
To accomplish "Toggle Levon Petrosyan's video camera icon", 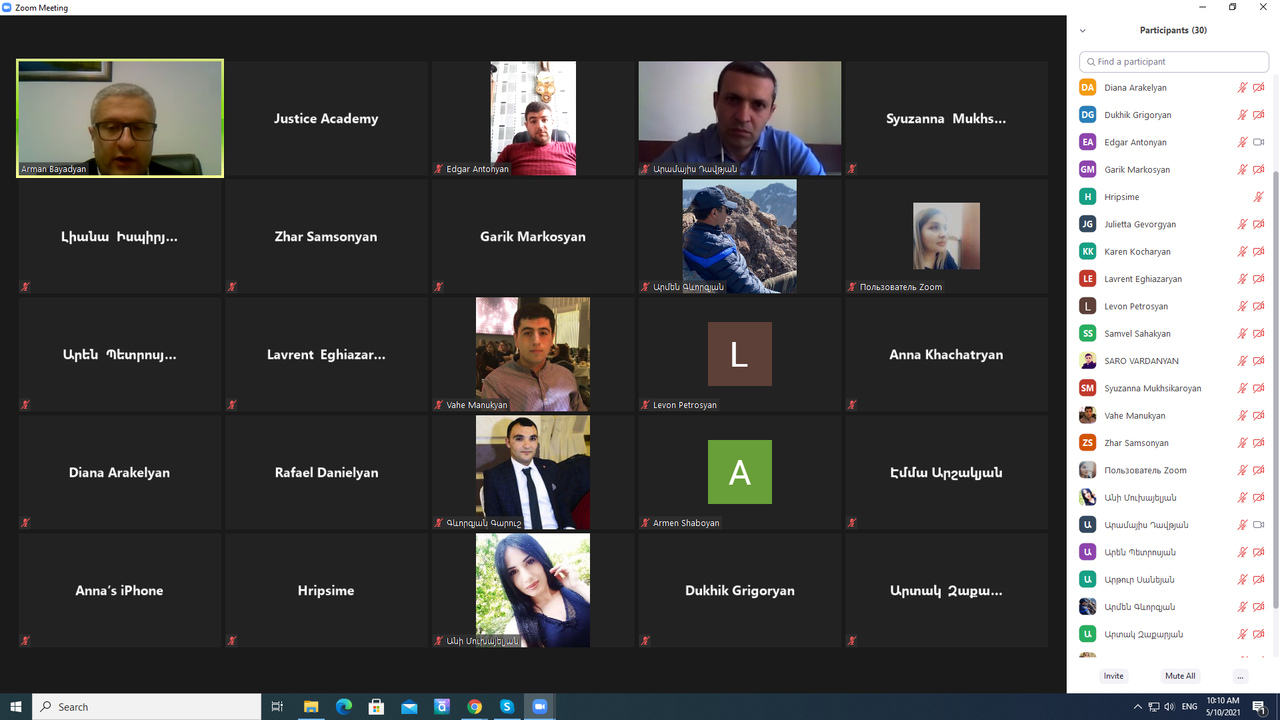I will [1259, 306].
